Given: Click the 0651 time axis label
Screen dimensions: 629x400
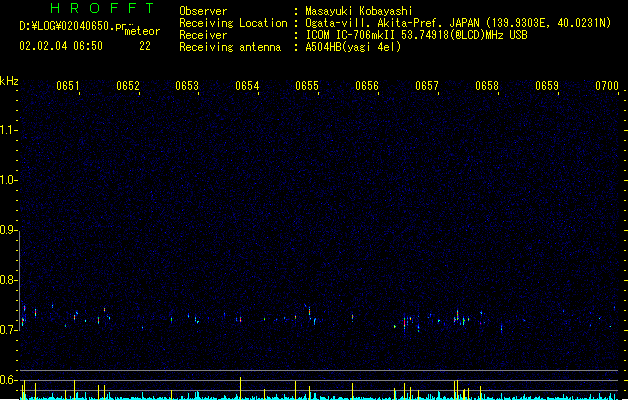Looking at the screenshot, I should (x=67, y=85).
